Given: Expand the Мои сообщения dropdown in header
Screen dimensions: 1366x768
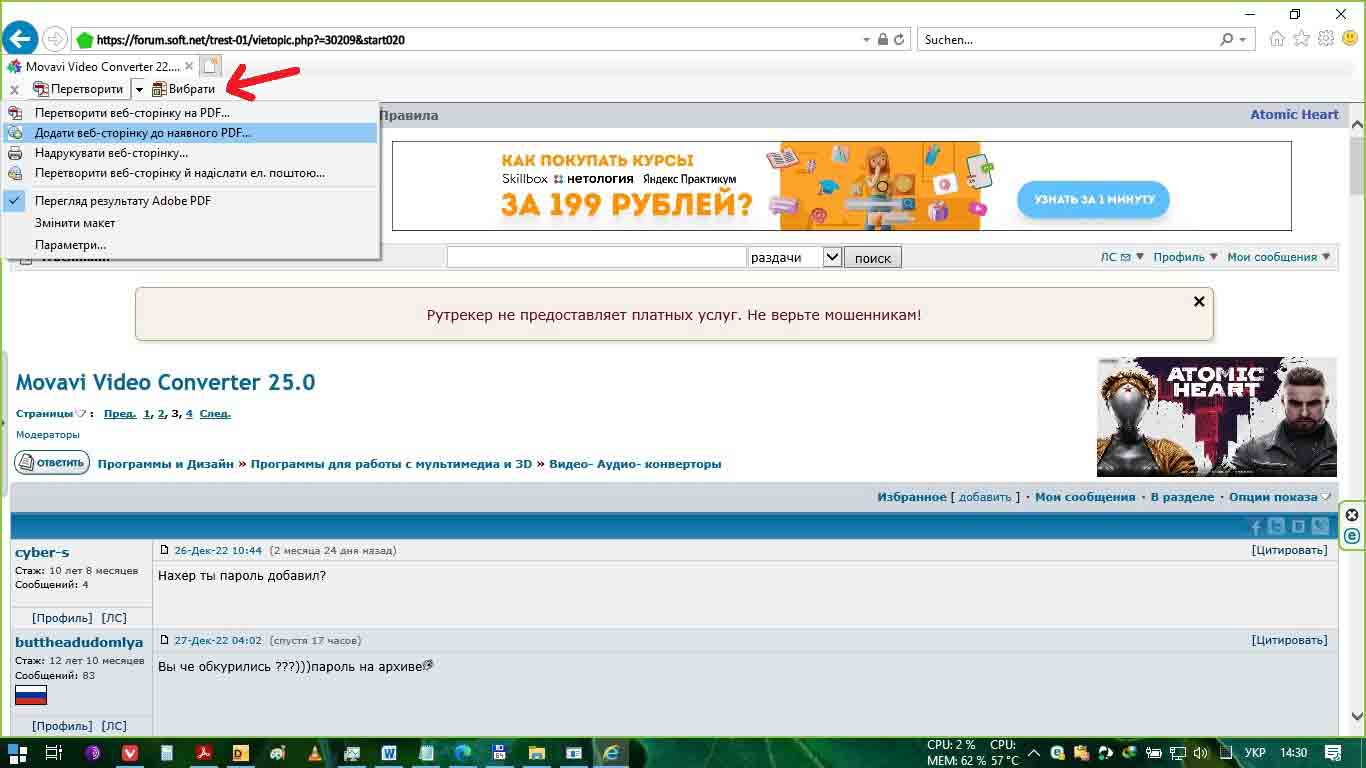Looking at the screenshot, I should (1278, 257).
